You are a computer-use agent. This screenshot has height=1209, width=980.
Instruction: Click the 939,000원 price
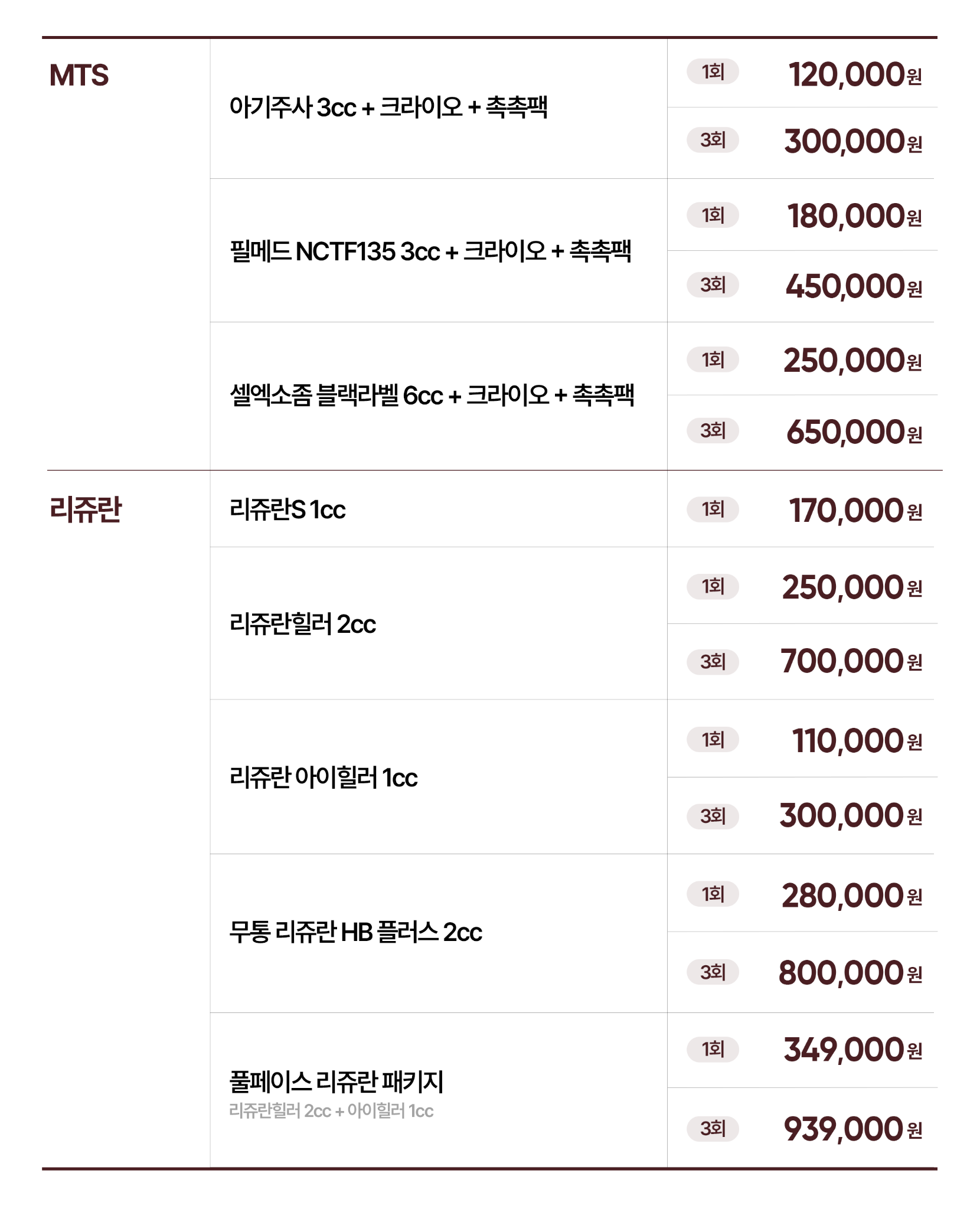click(x=852, y=1129)
